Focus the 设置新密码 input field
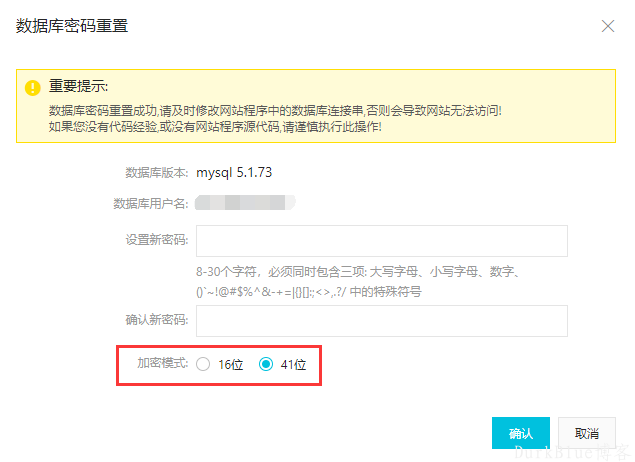 point(382,241)
